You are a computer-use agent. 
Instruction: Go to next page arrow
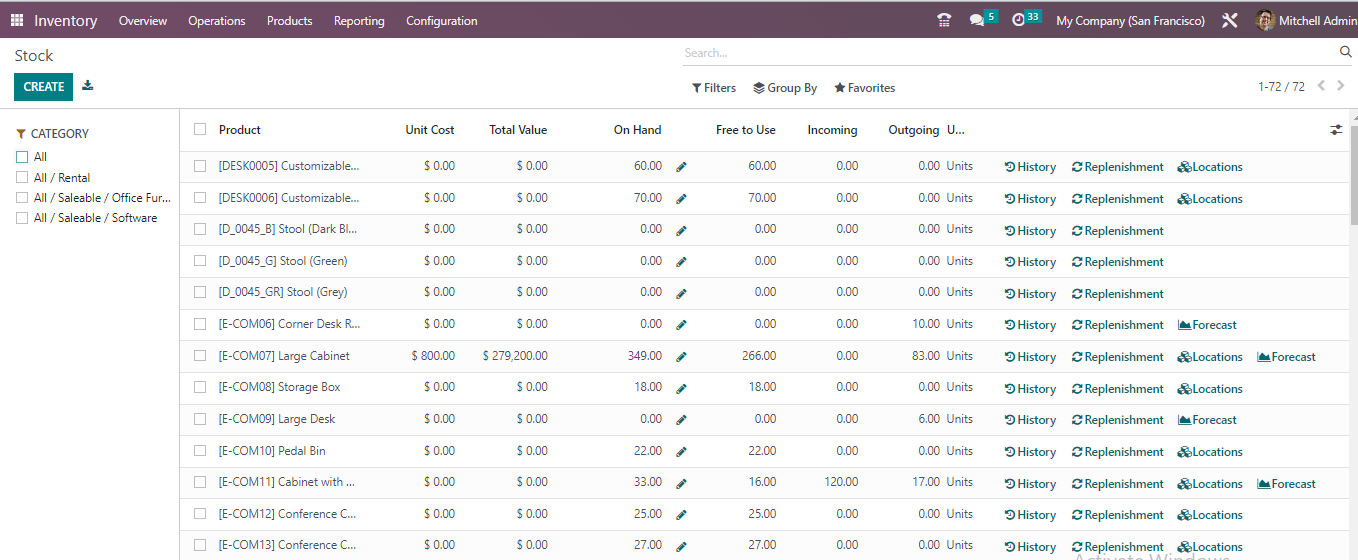[1342, 86]
